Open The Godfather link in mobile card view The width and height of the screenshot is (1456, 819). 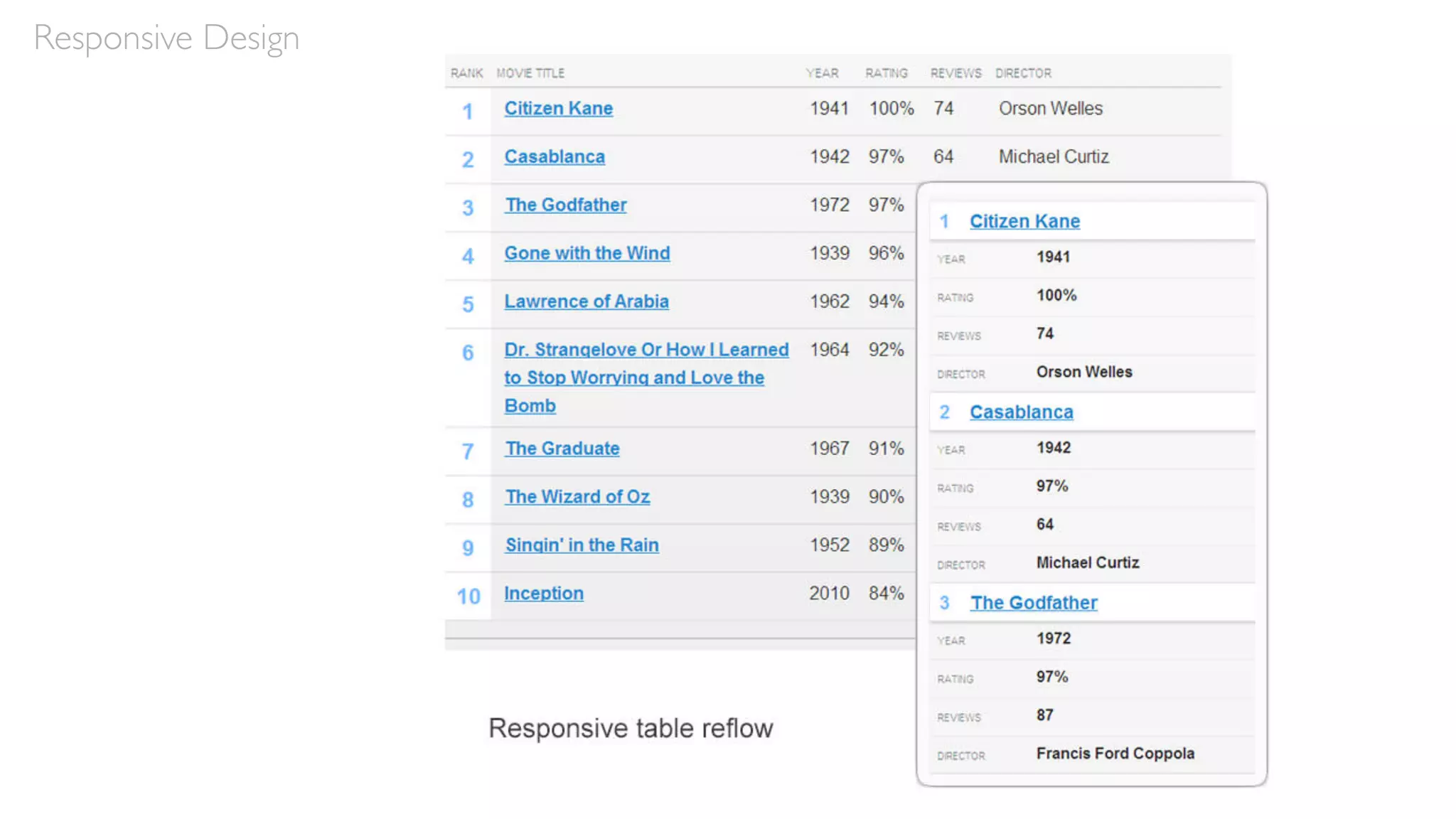1034,603
